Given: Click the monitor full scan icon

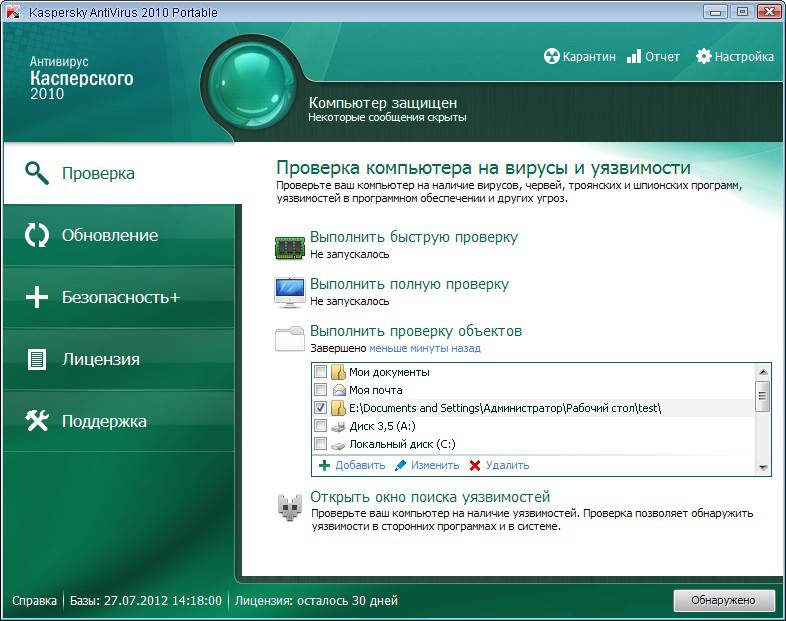Looking at the screenshot, I should [290, 292].
